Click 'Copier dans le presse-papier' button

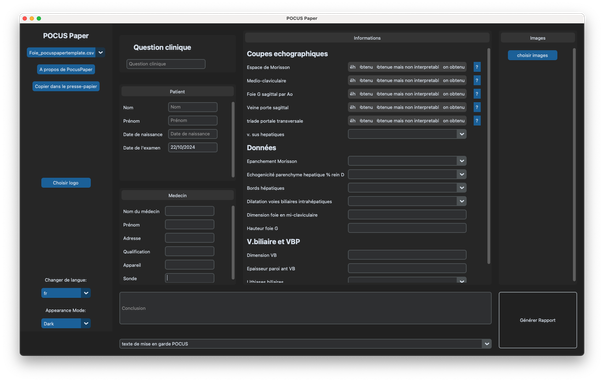pos(66,86)
